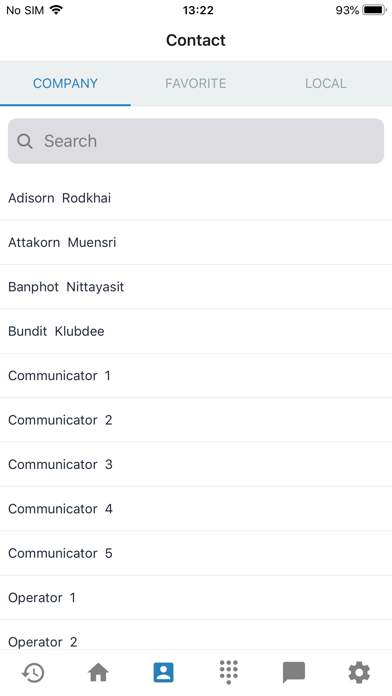Switch to the FAVORITE tab

(x=196, y=83)
